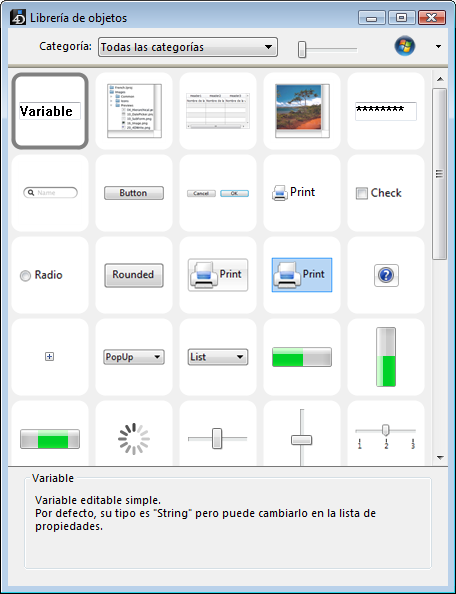Select the List combo box object
Image resolution: width=456 pixels, height=594 pixels.
[218, 357]
